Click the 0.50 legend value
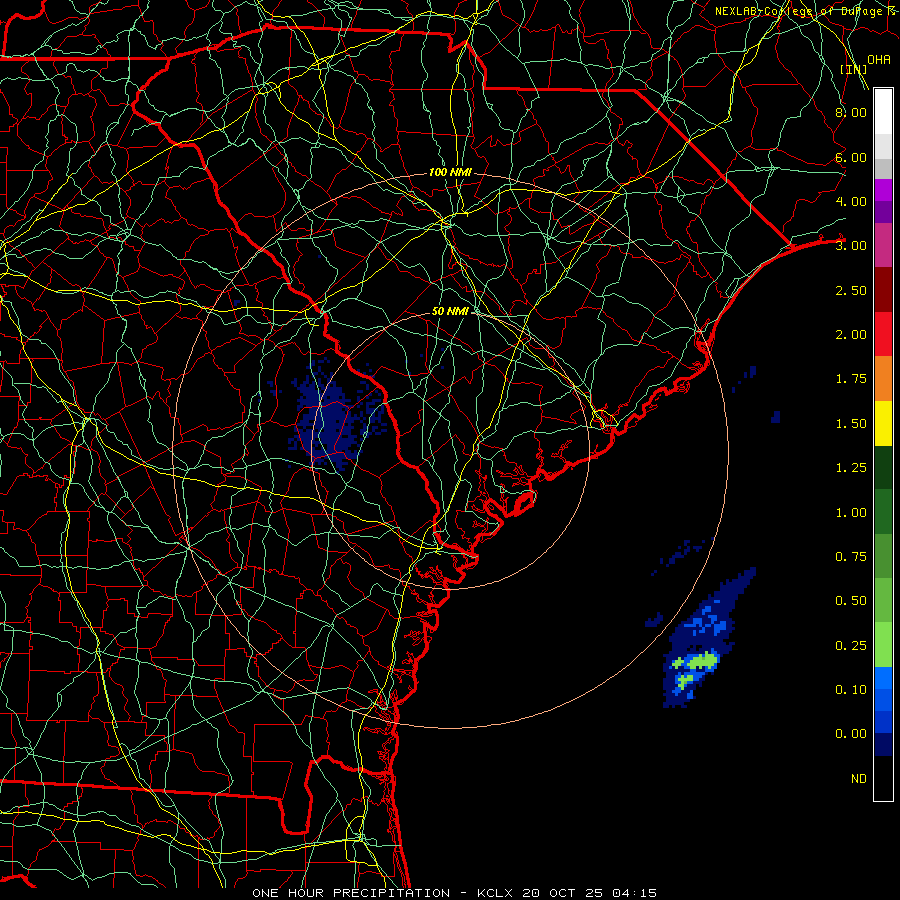Screen dimensions: 900x900 point(851,601)
